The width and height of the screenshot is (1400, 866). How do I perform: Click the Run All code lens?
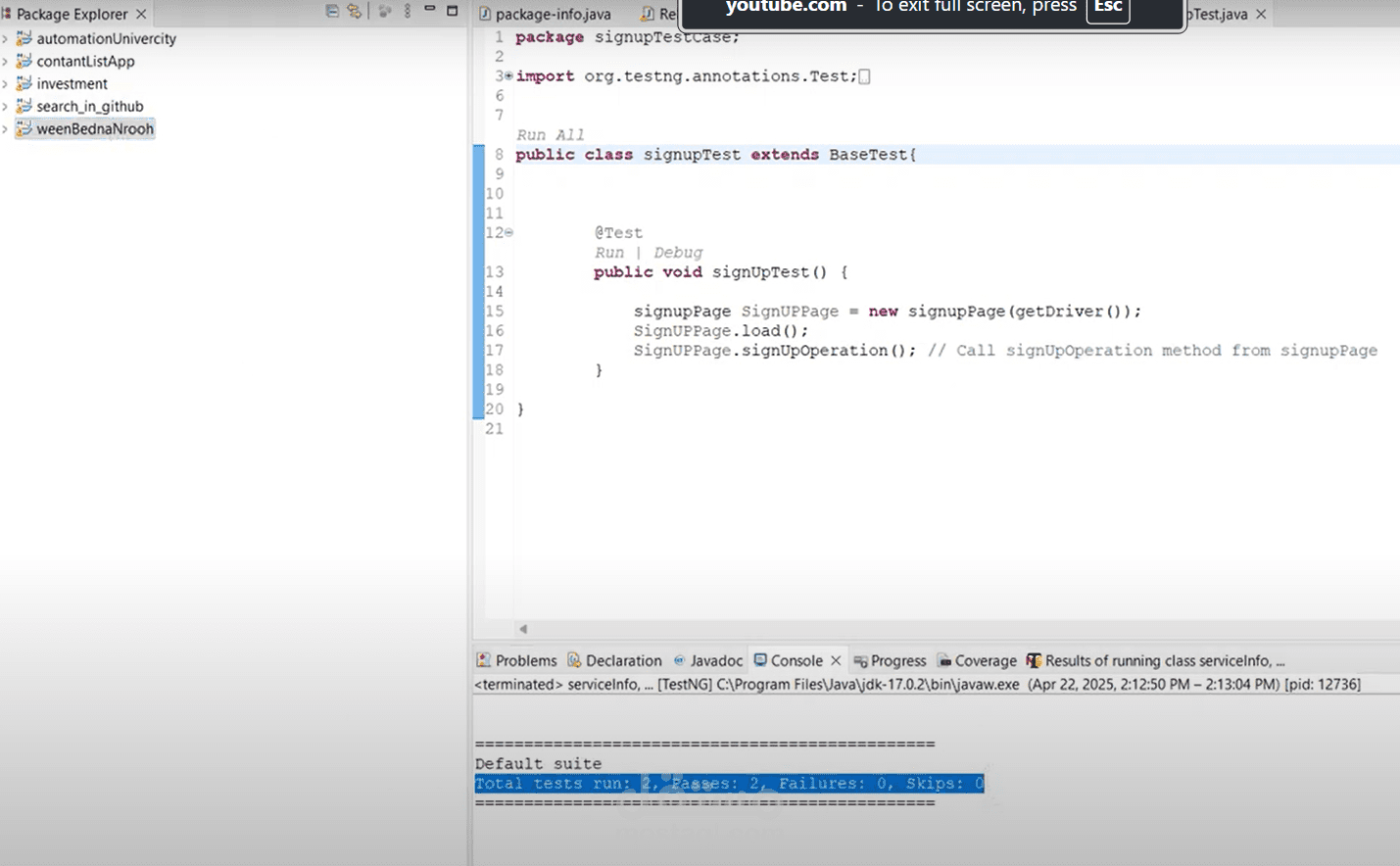(x=550, y=135)
